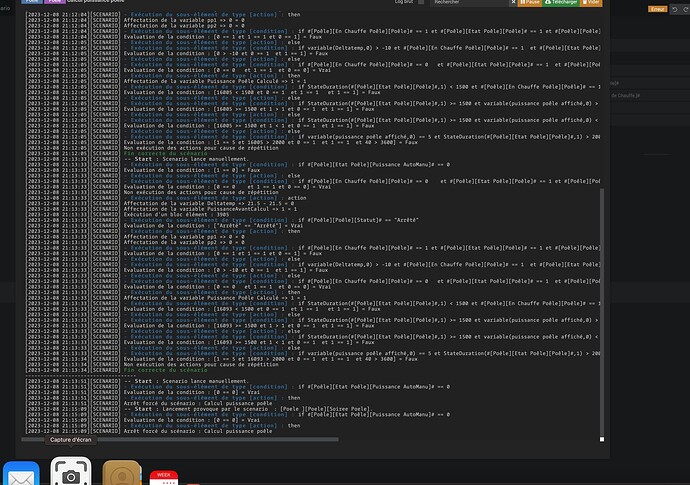Viewport: 690px width, 485px height.
Task: Open the Calendar icon in Dock
Action: (x=164, y=478)
